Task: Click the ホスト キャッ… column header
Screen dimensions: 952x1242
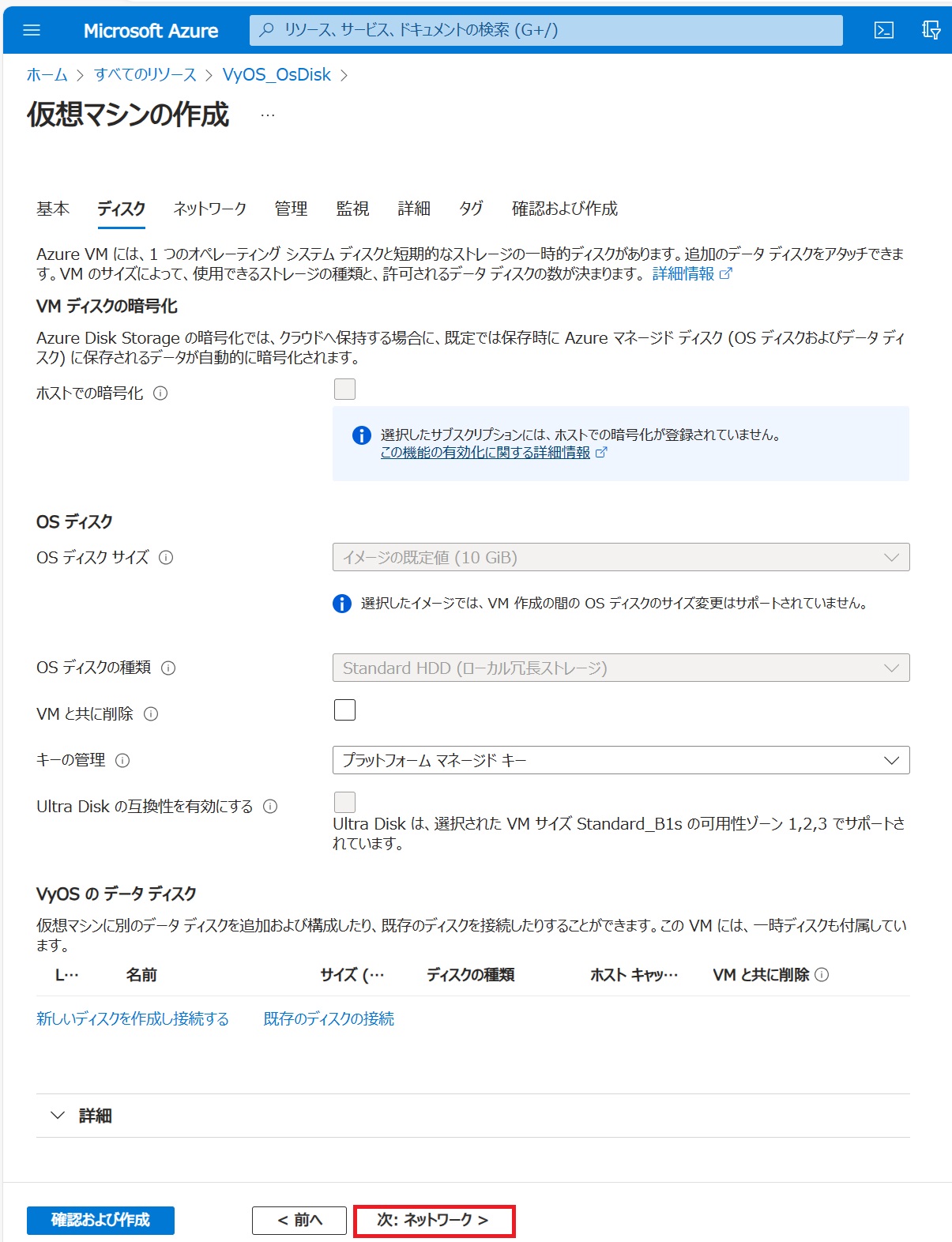Action: click(x=634, y=975)
